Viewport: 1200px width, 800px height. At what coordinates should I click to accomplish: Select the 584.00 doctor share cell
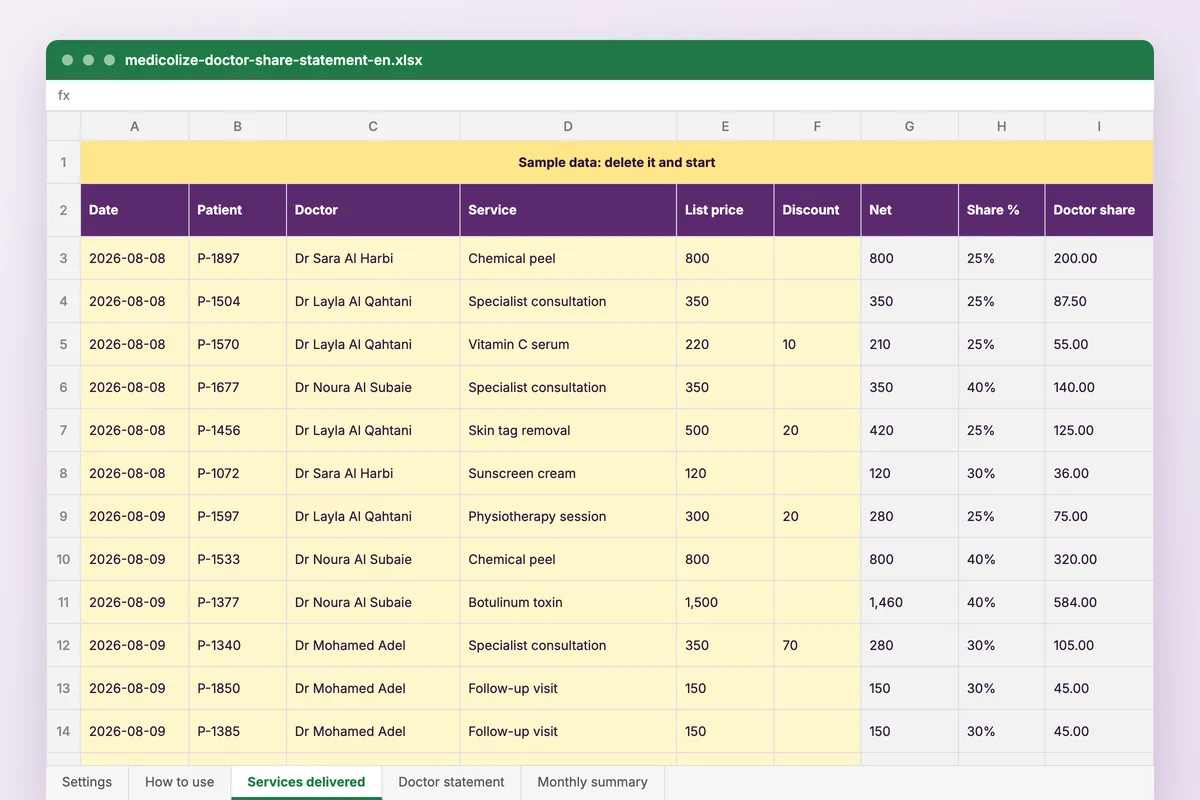pos(1099,602)
